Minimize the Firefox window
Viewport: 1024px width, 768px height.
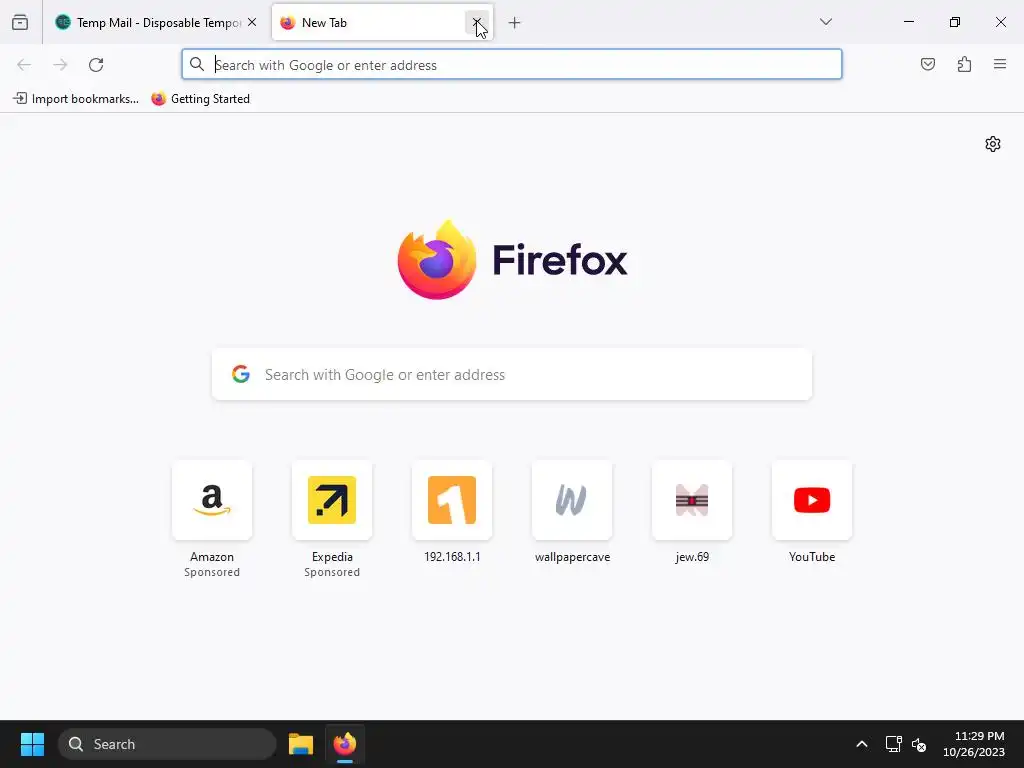coord(908,22)
